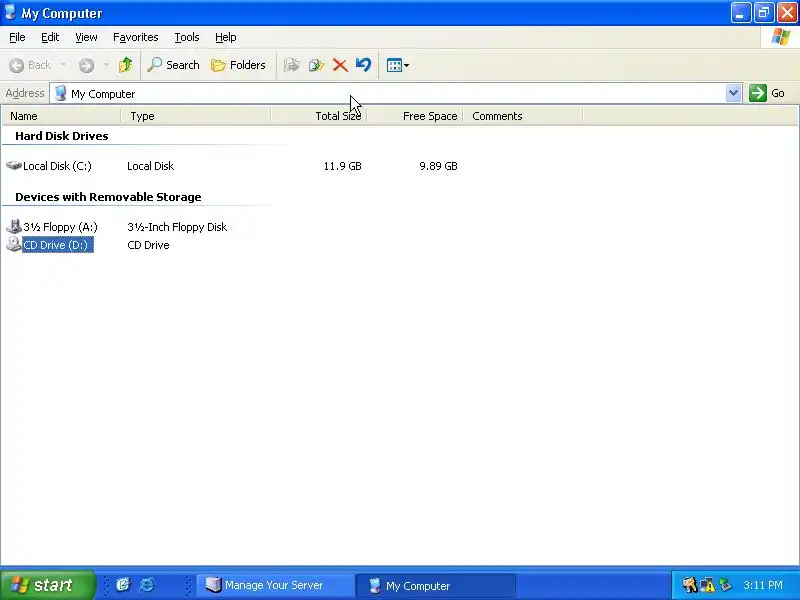This screenshot has height=600, width=800.
Task: Click the Back navigation button
Action: pyautogui.click(x=31, y=65)
